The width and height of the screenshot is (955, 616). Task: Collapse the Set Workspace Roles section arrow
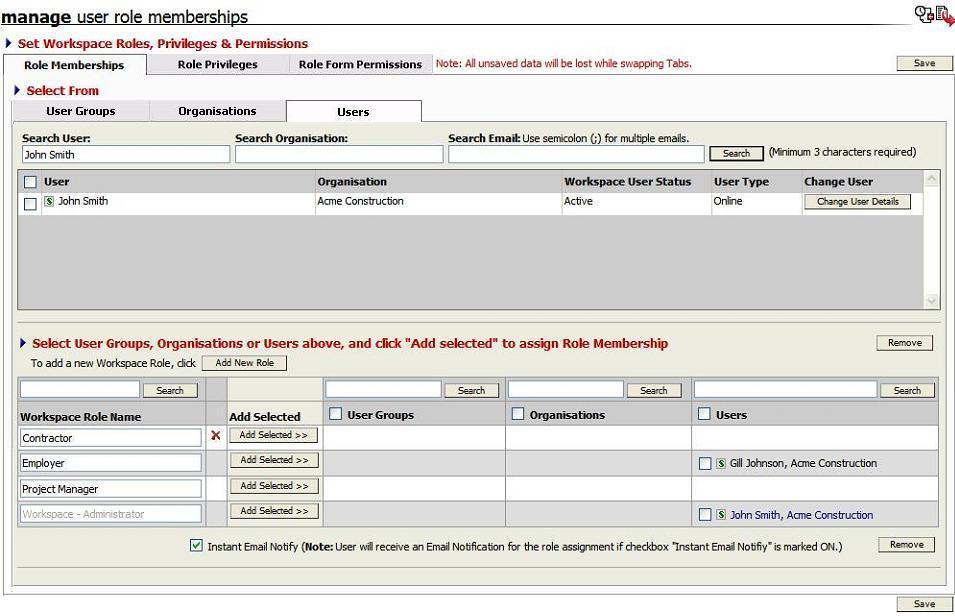[9, 43]
